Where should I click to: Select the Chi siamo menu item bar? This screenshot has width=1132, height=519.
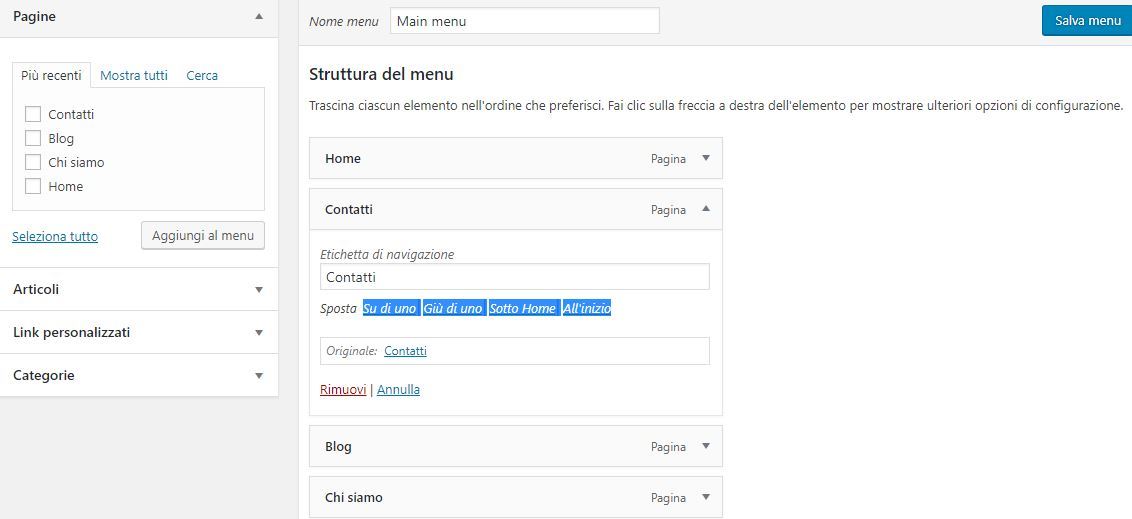pos(515,497)
